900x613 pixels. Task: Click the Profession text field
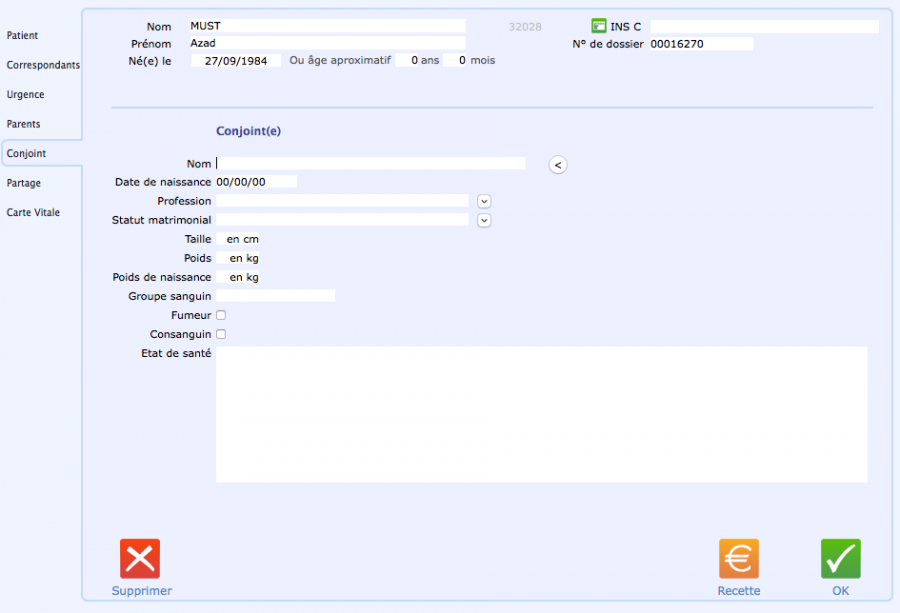pyautogui.click(x=342, y=201)
